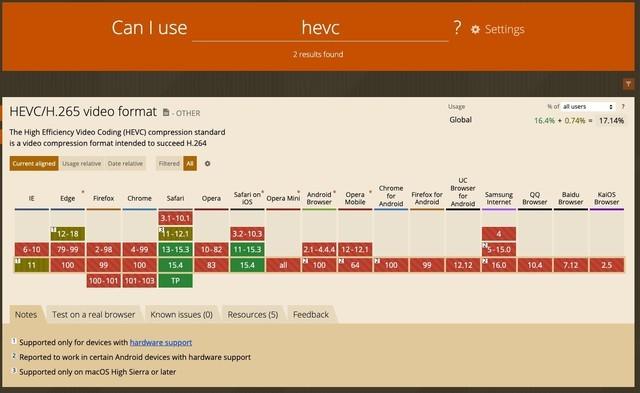Screen dimensions: 640x393
Task: Click the Safari 3.1-10.1 cell
Action: click(176, 218)
